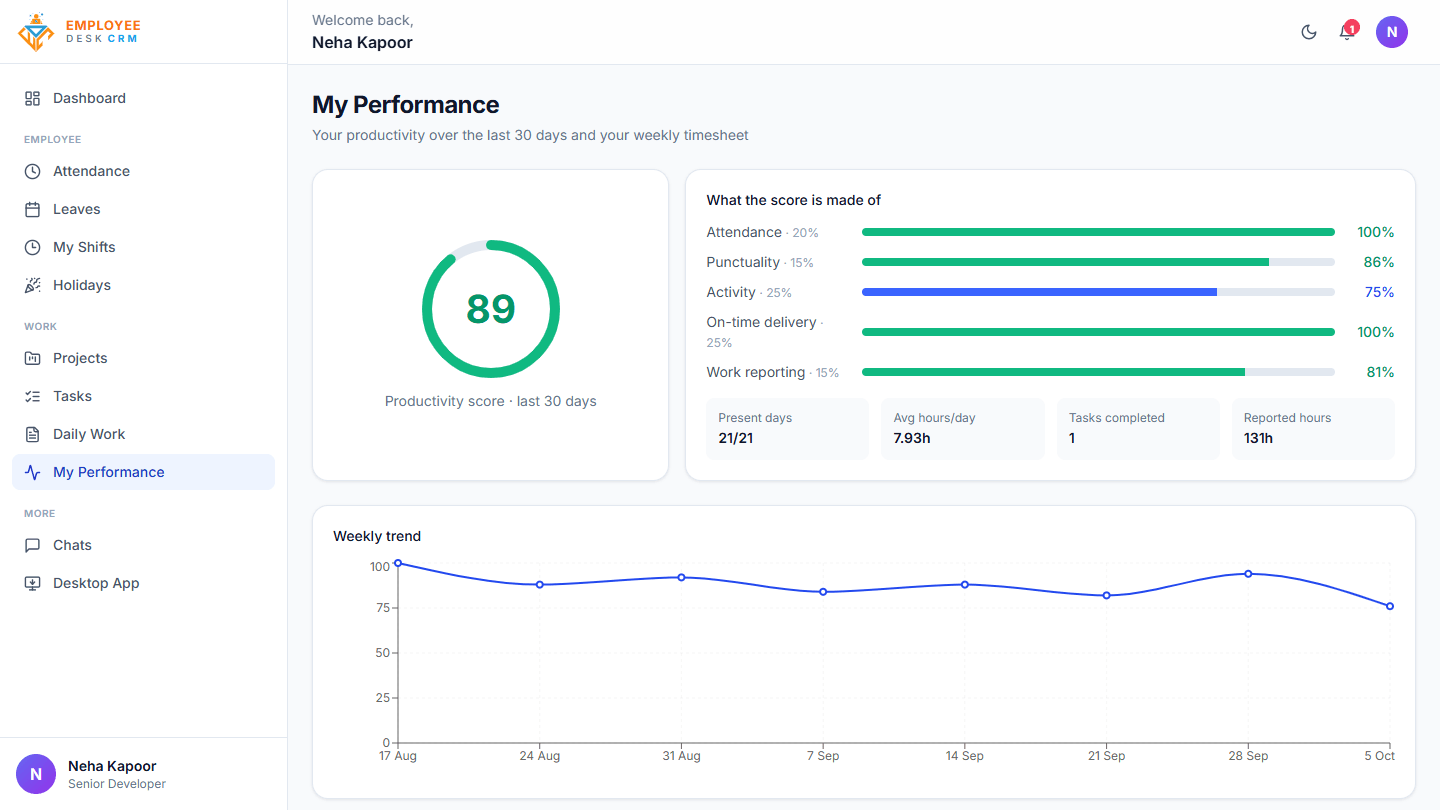Click the Avg hours/day 7.93h card
Image resolution: width=1440 pixels, height=810 pixels.
click(962, 429)
